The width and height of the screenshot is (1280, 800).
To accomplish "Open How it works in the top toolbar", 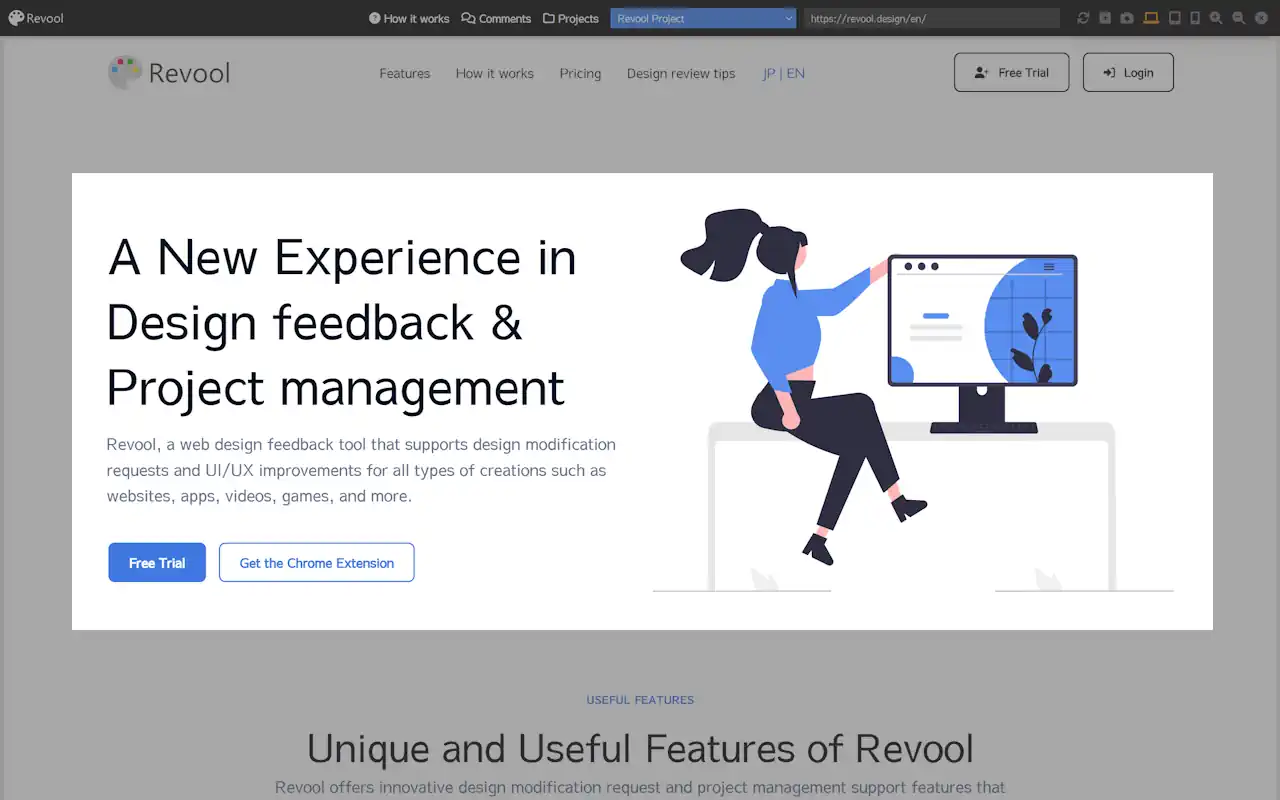I will 409,18.
